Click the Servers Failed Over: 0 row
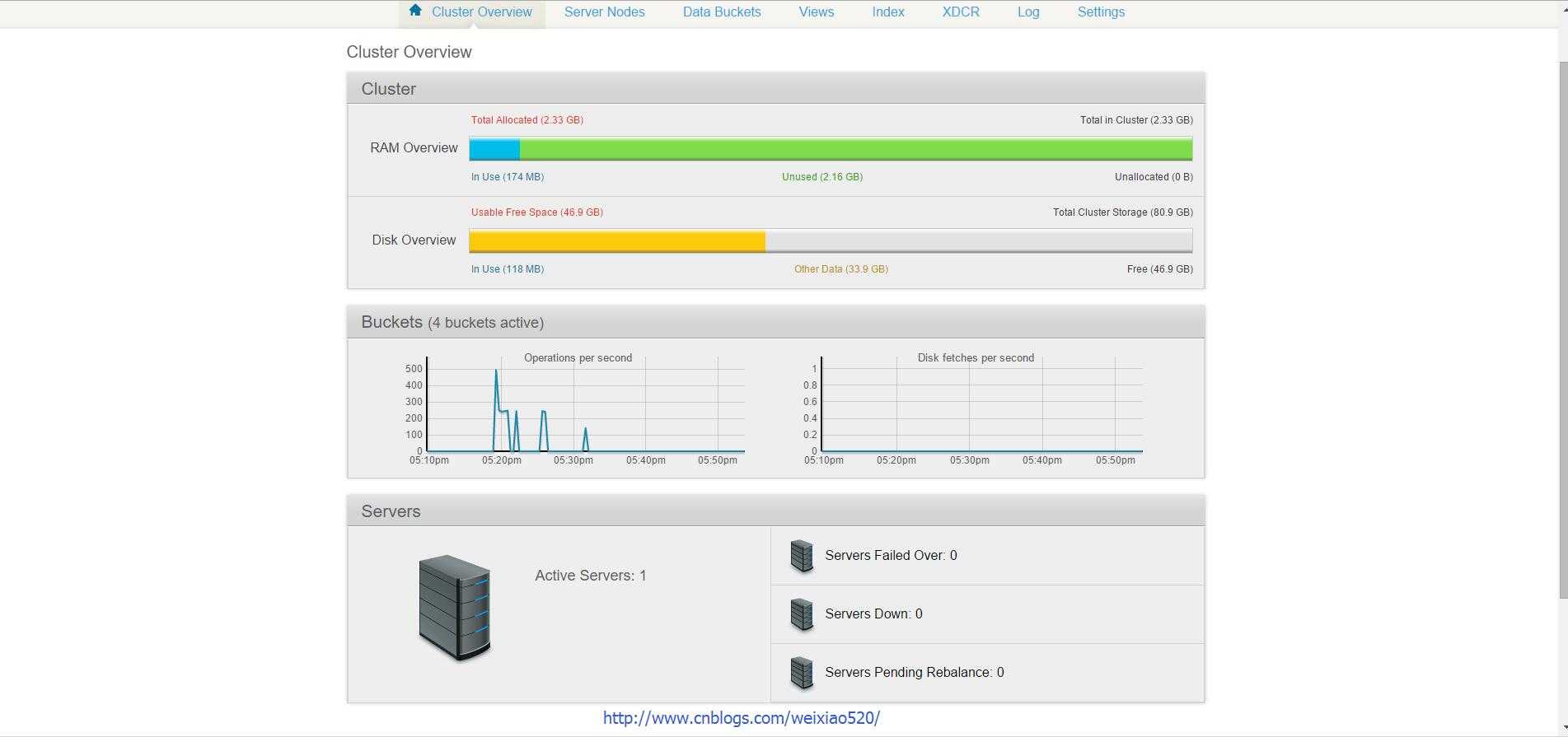Screen dimensions: 1568x737 click(x=987, y=556)
